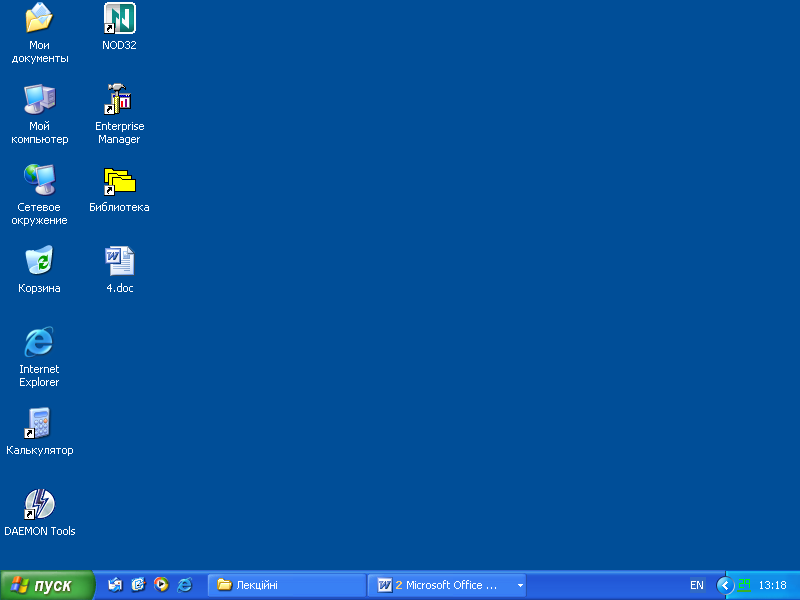The width and height of the screenshot is (800, 600).
Task: Switch to the Лекційні folder window
Action: tap(287, 585)
